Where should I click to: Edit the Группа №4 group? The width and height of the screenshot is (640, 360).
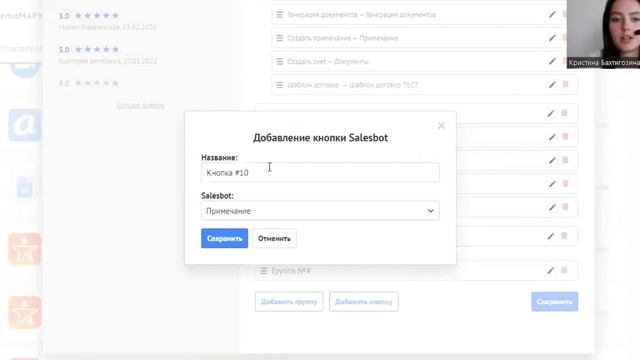[551, 271]
